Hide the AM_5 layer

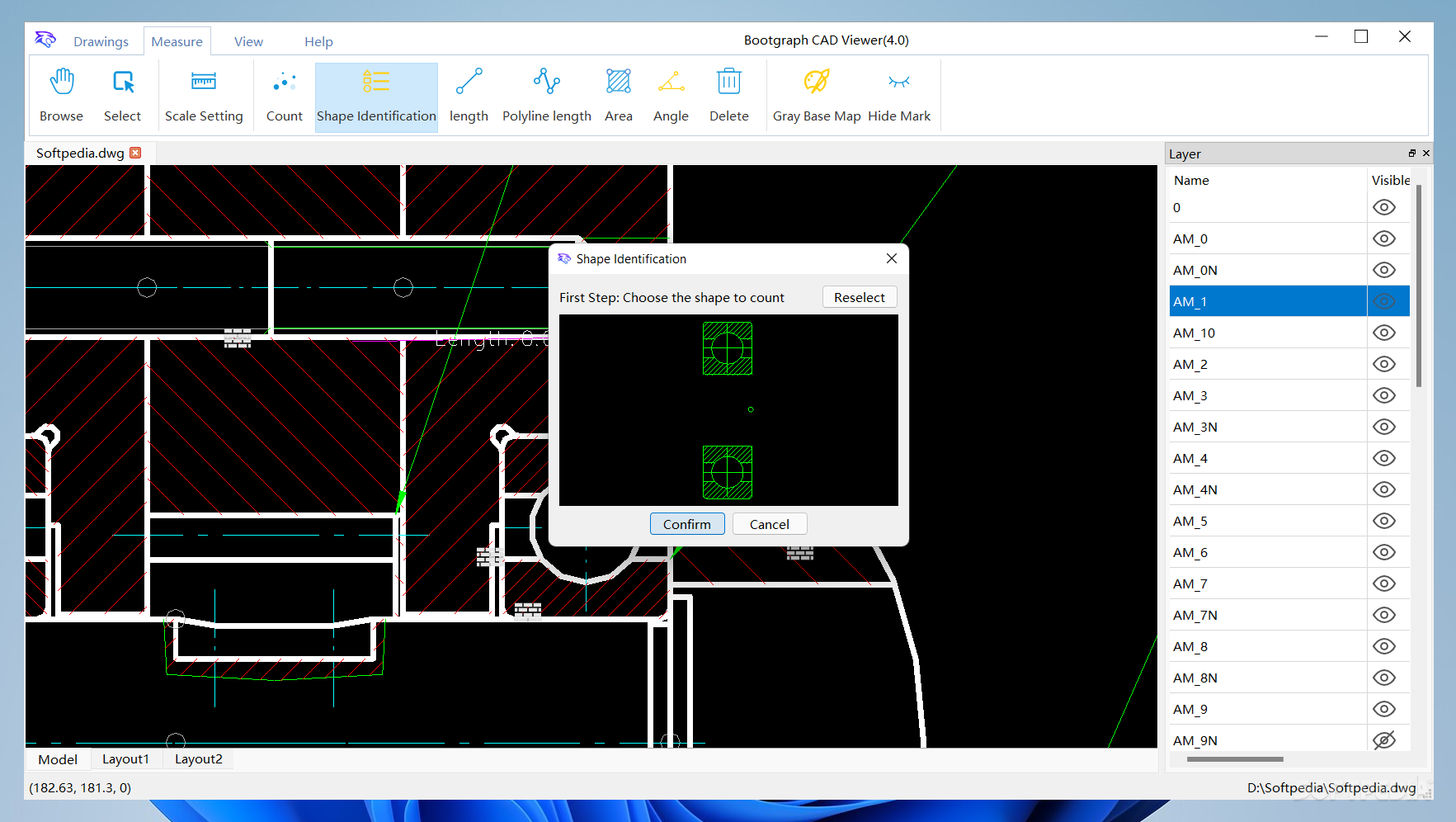[1384, 521]
